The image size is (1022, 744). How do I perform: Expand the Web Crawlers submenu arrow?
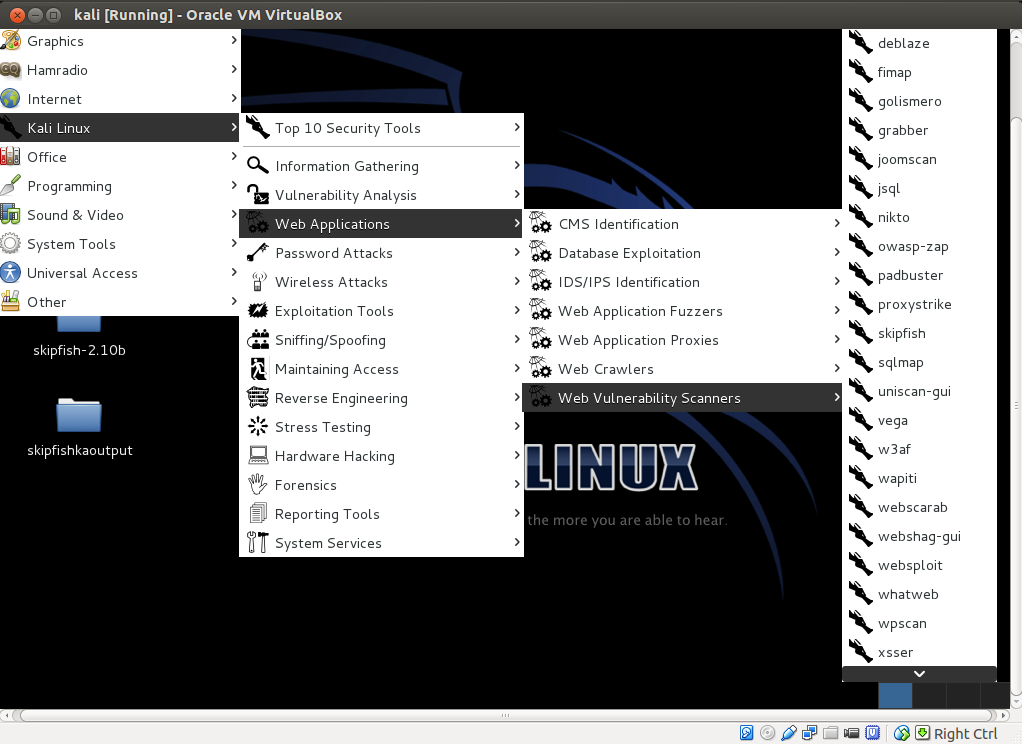click(x=837, y=368)
